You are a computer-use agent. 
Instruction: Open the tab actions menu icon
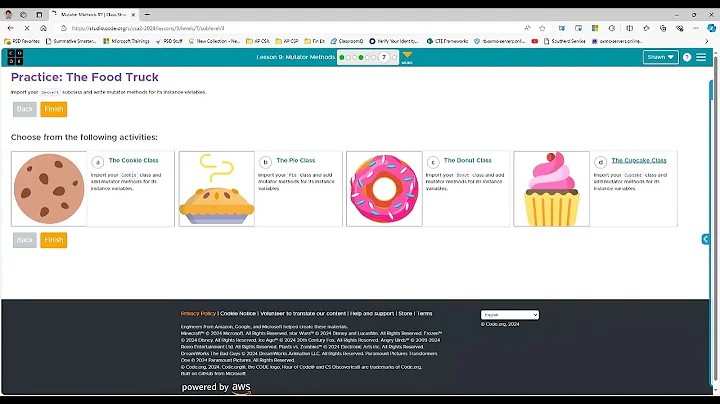coord(39,15)
